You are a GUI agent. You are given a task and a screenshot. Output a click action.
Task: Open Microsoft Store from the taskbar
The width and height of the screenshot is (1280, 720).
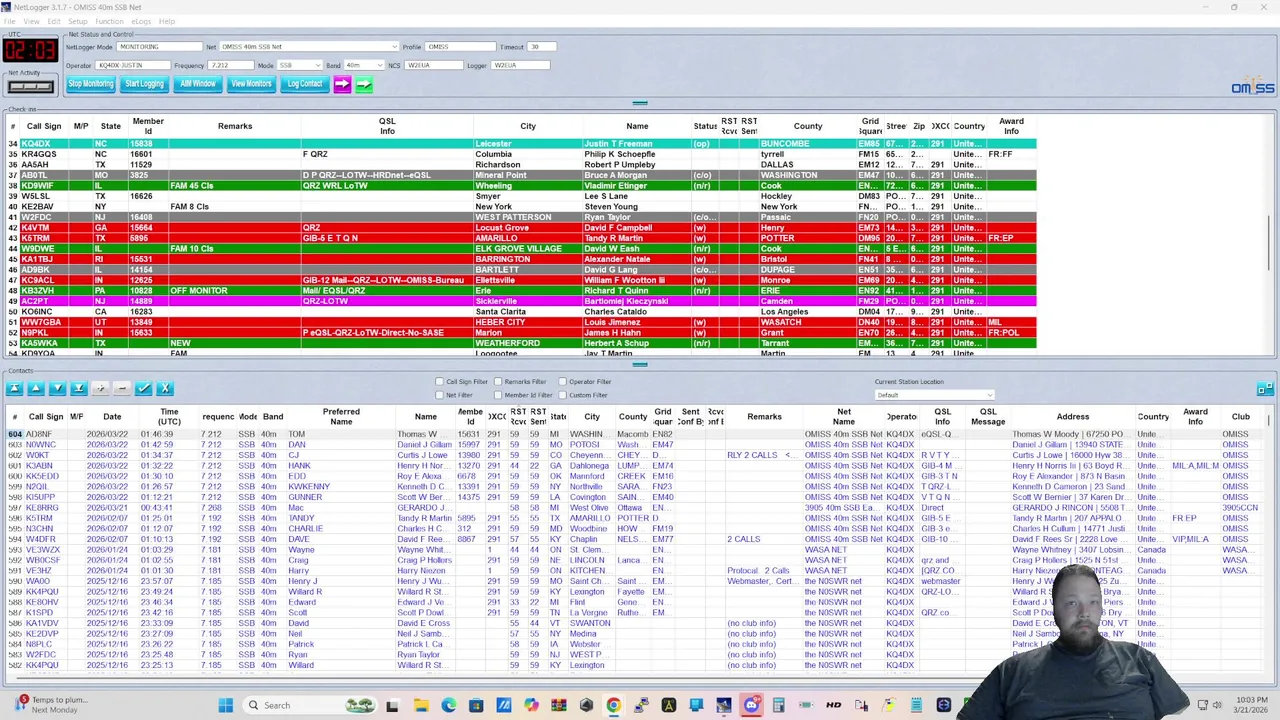(x=476, y=705)
